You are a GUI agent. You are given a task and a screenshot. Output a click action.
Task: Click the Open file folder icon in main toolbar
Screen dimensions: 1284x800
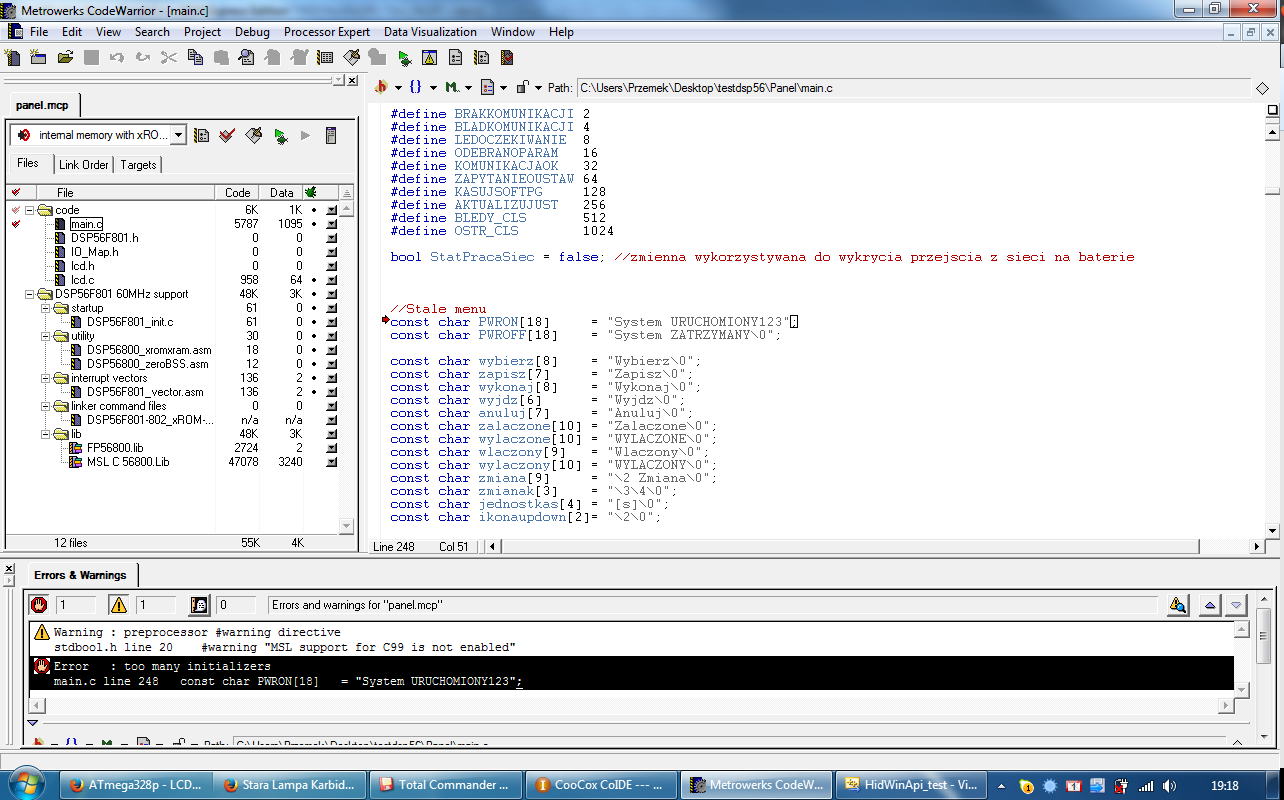pos(65,58)
